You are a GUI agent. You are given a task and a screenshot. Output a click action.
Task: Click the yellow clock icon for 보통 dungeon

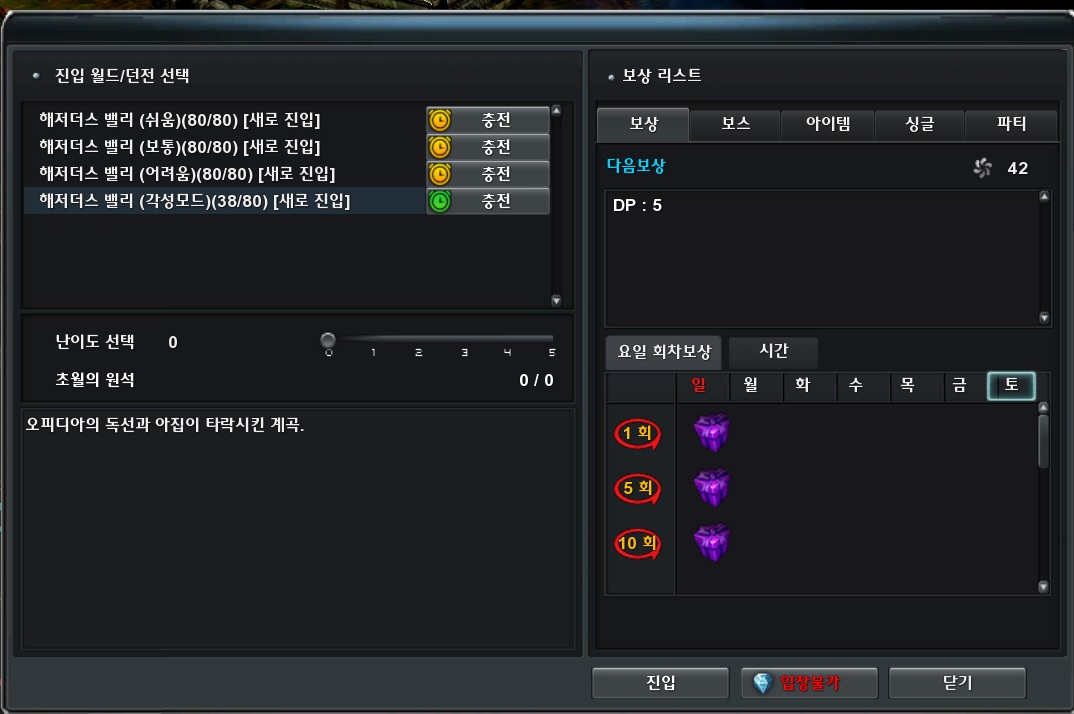pos(440,147)
